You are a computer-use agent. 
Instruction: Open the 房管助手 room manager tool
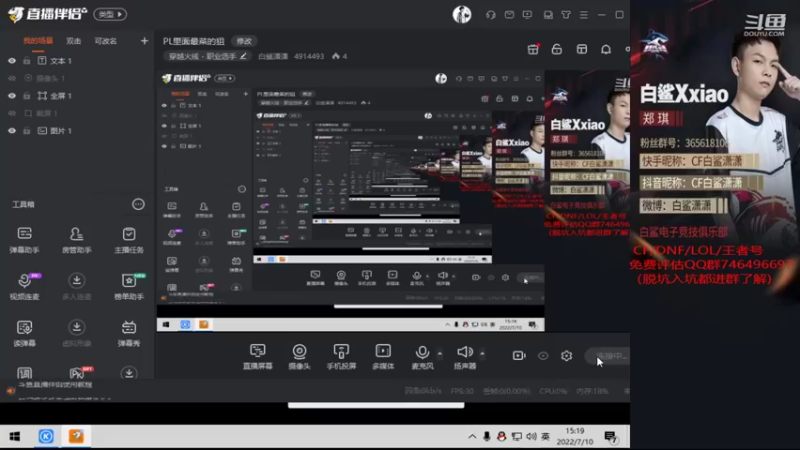77,240
